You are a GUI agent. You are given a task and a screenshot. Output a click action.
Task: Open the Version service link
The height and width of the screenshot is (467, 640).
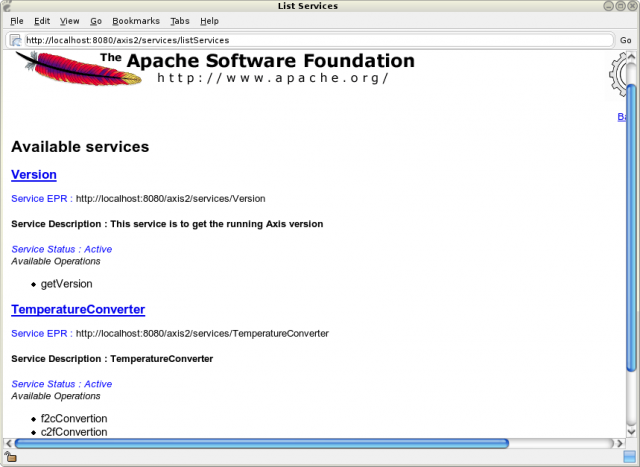[34, 175]
